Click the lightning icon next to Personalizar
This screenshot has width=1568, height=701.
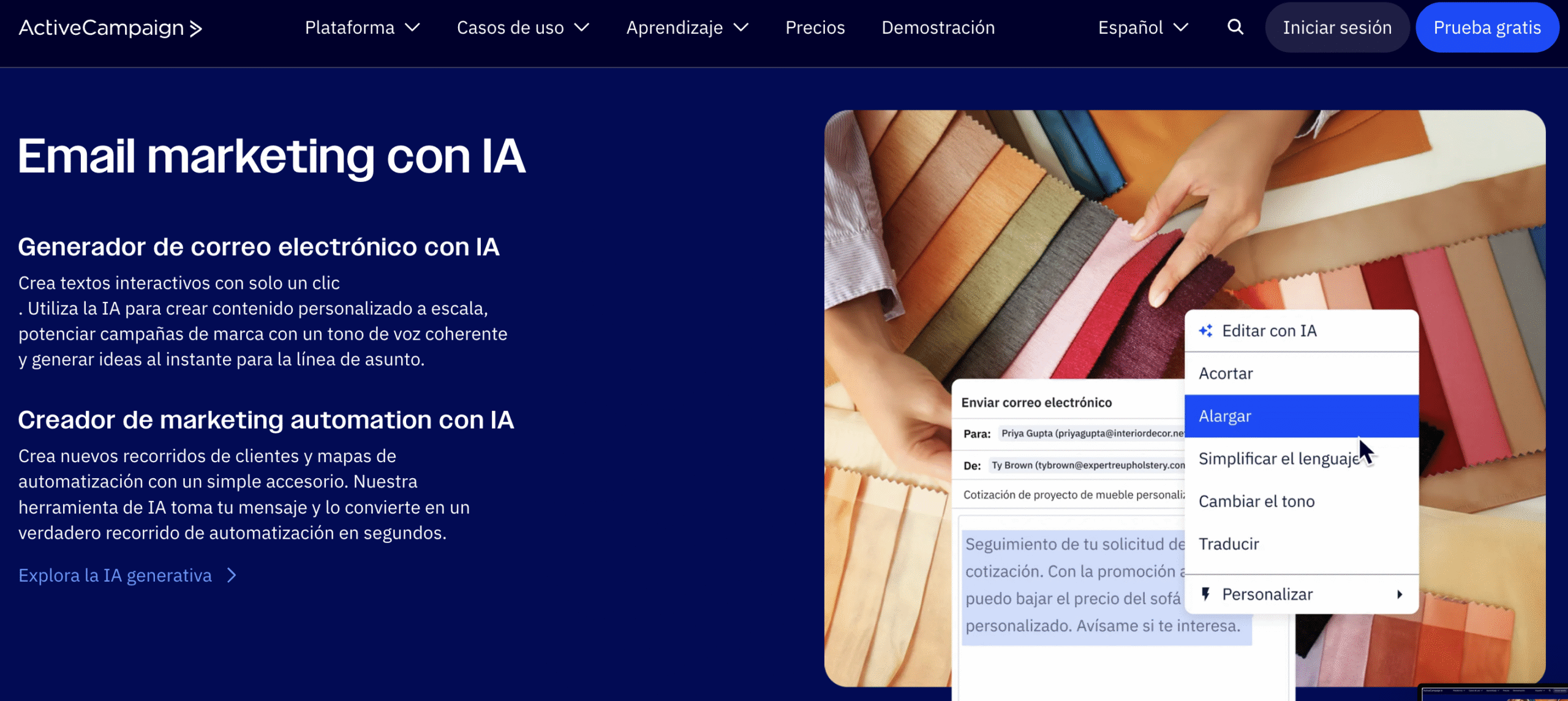point(1206,593)
